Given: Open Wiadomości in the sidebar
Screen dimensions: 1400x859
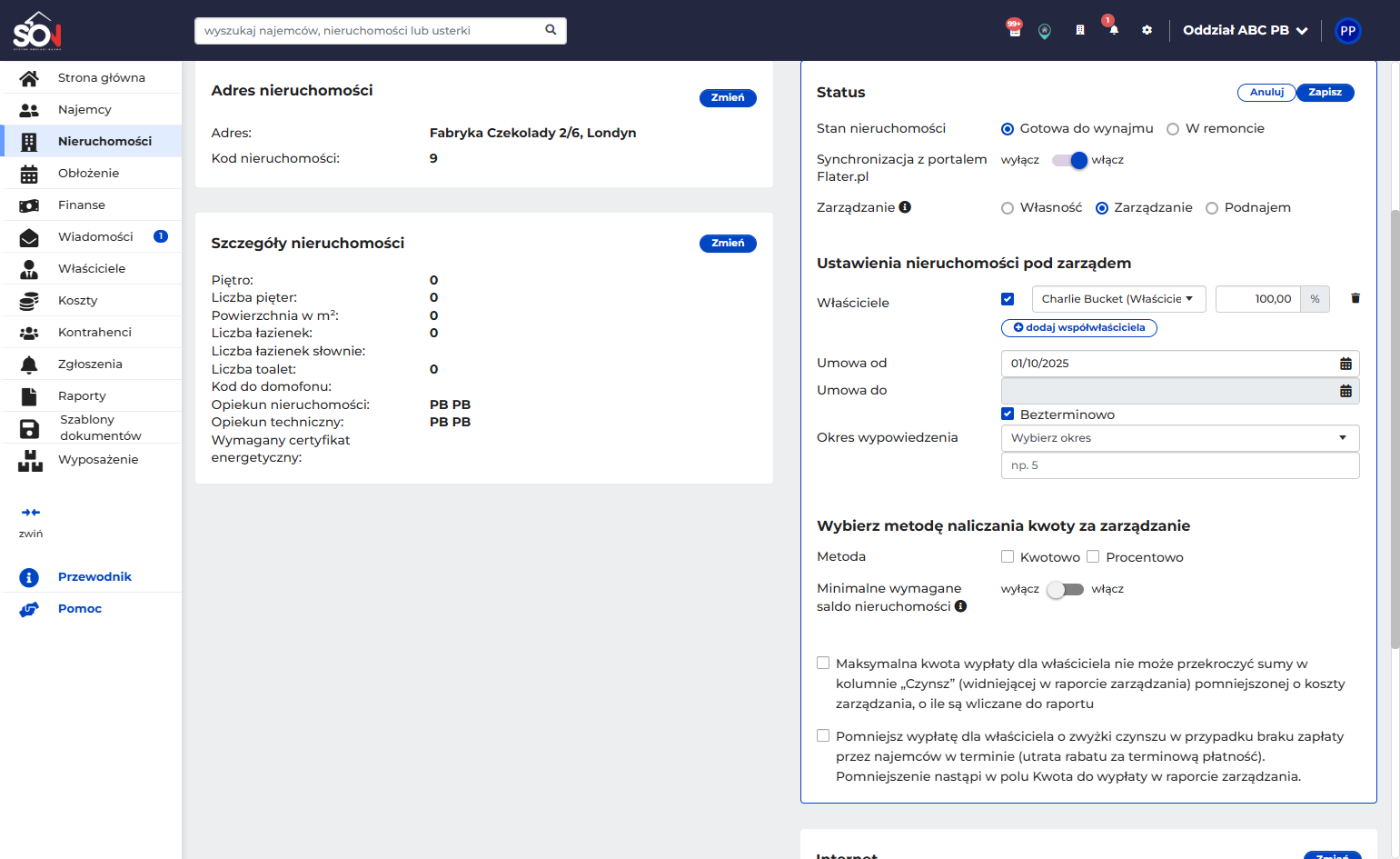Looking at the screenshot, I should pyautogui.click(x=91, y=236).
